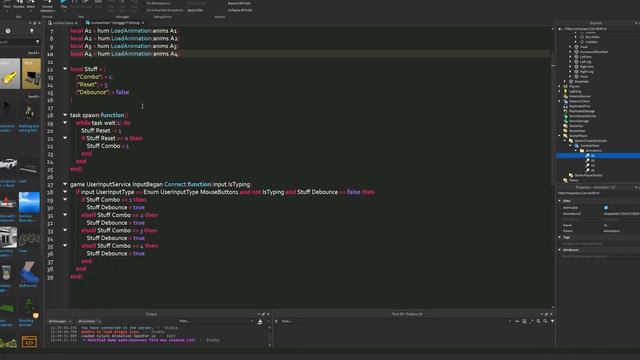Collapse the while loop fold on line 19
640x360 pixels.
point(65,122)
